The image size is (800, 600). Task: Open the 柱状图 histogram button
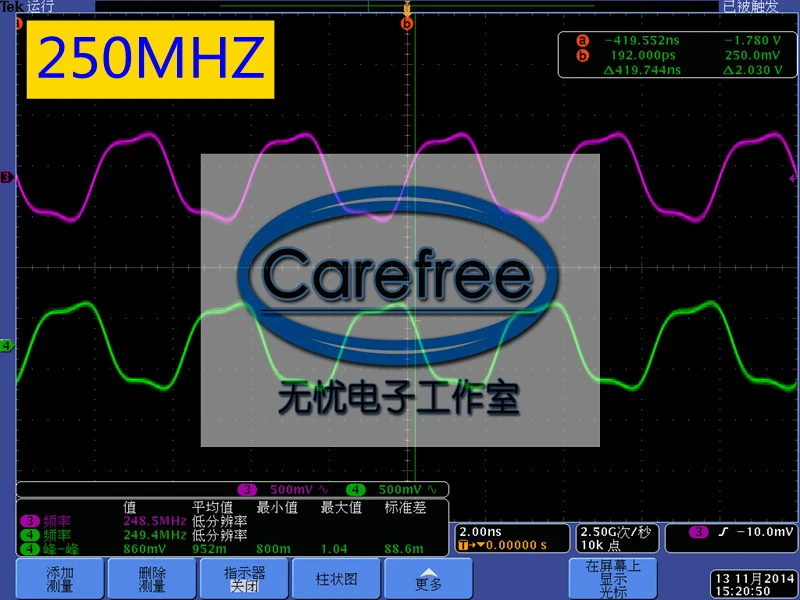pyautogui.click(x=336, y=579)
